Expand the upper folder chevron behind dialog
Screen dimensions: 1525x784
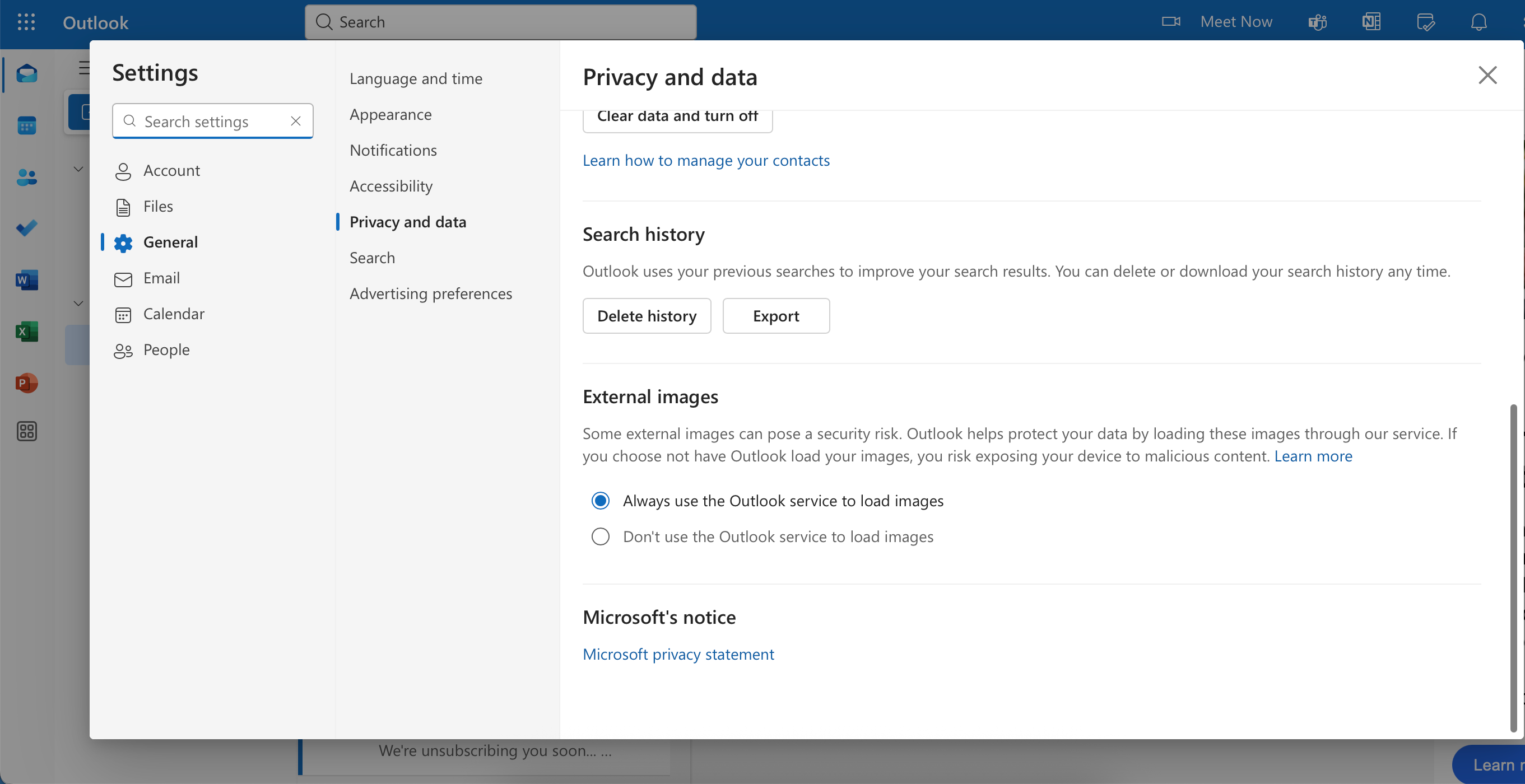pos(78,169)
